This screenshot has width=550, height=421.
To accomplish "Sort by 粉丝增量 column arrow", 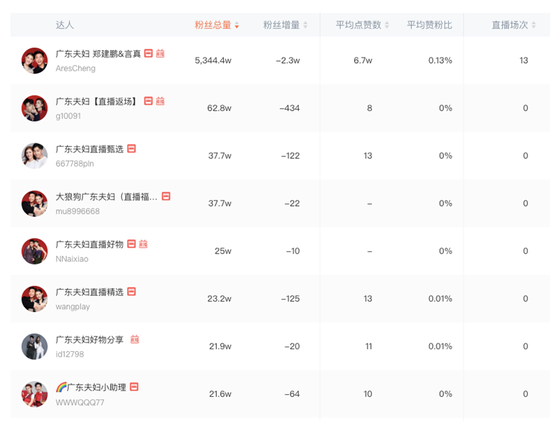I will coord(305,25).
